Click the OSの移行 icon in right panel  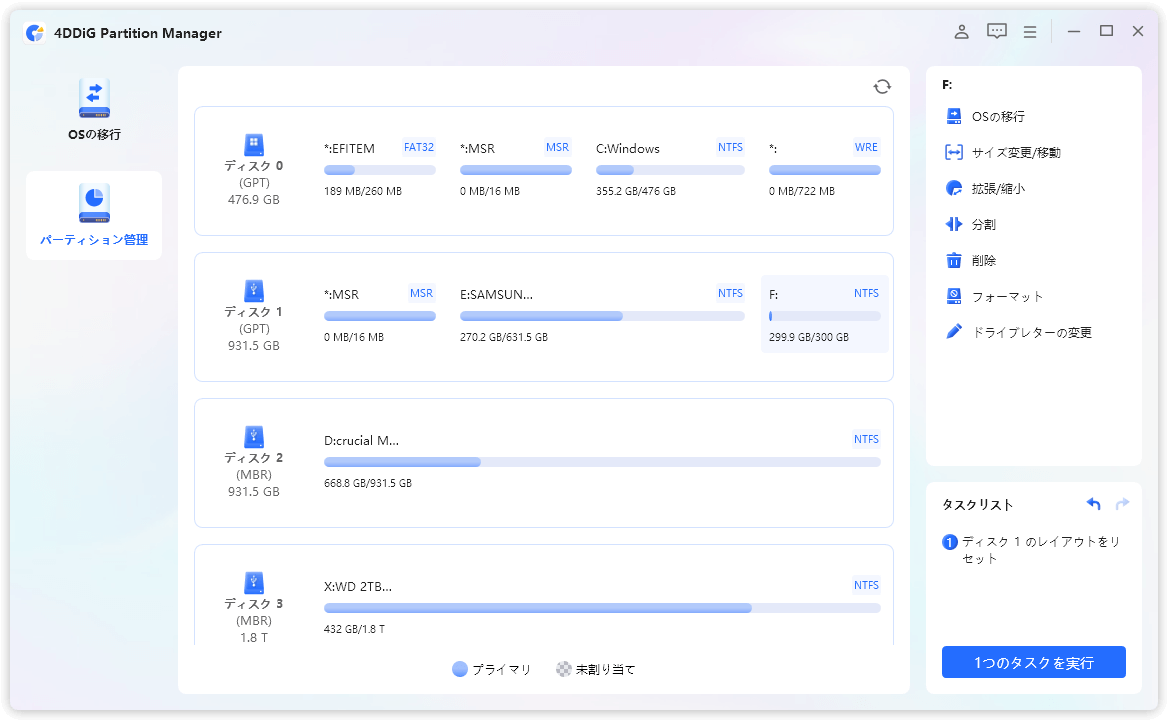[953, 116]
